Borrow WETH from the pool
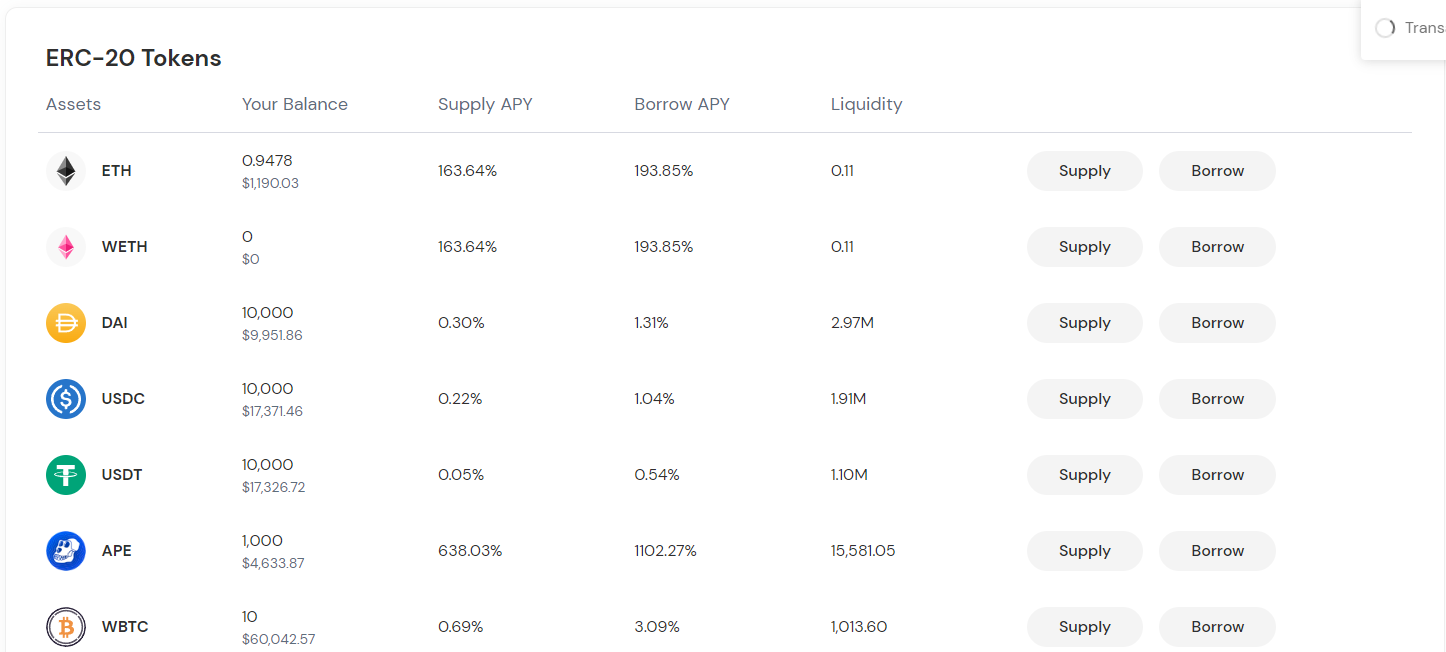This screenshot has height=652, width=1446. coord(1217,247)
